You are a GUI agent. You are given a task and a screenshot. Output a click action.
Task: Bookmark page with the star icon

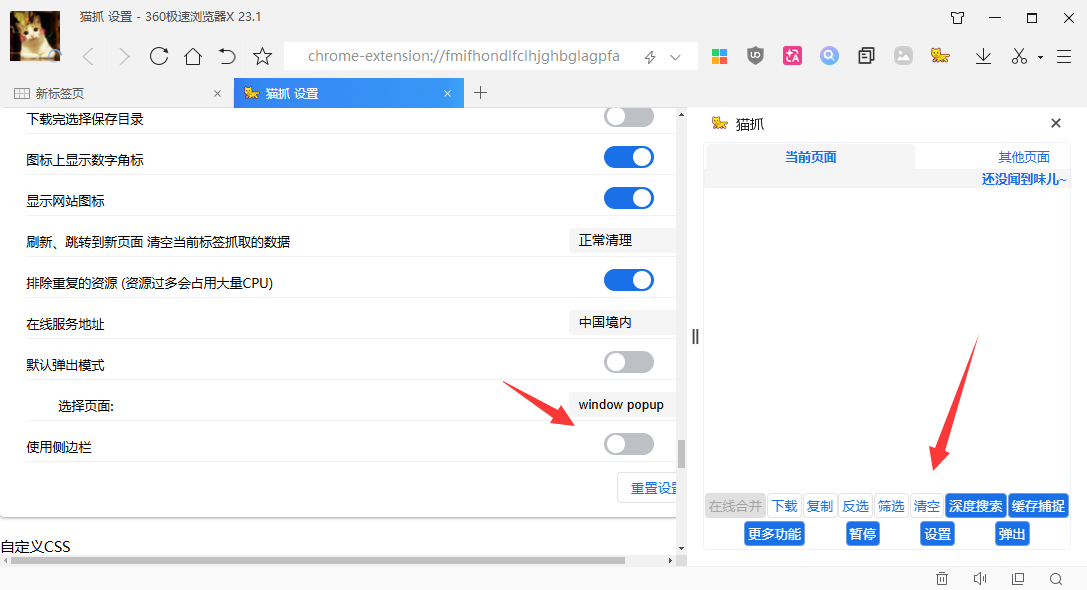262,56
